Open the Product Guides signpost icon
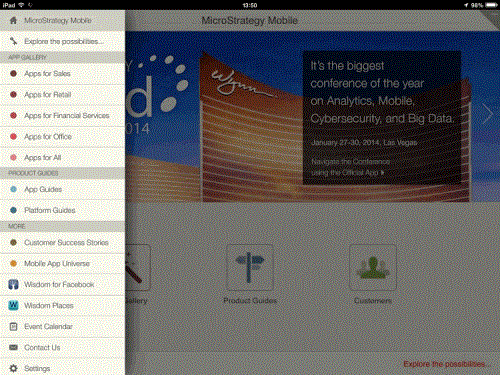The image size is (500, 375). pos(250,268)
